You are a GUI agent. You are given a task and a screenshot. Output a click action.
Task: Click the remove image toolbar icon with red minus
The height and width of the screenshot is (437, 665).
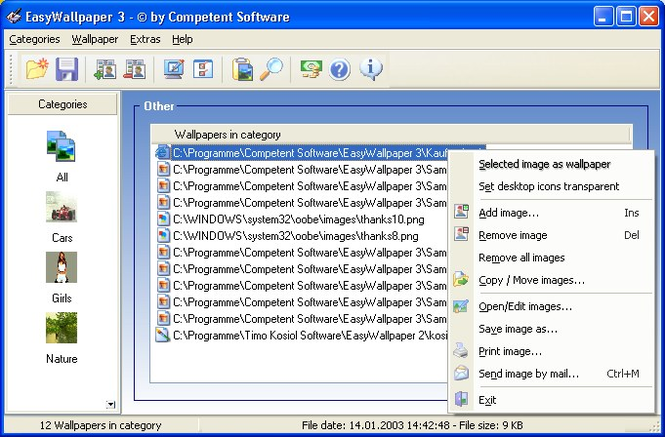[134, 69]
